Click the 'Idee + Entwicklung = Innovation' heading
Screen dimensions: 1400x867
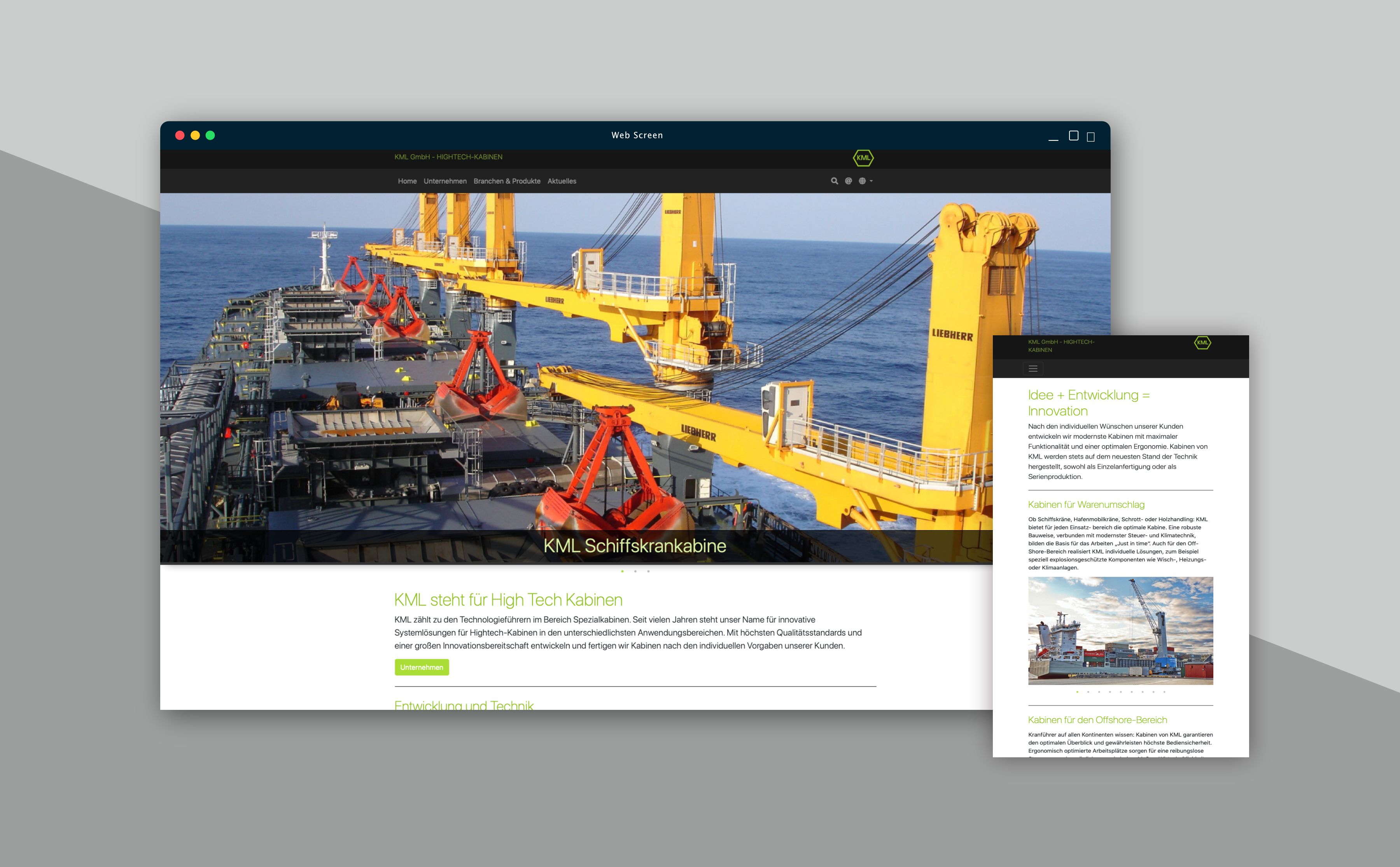click(x=1089, y=403)
